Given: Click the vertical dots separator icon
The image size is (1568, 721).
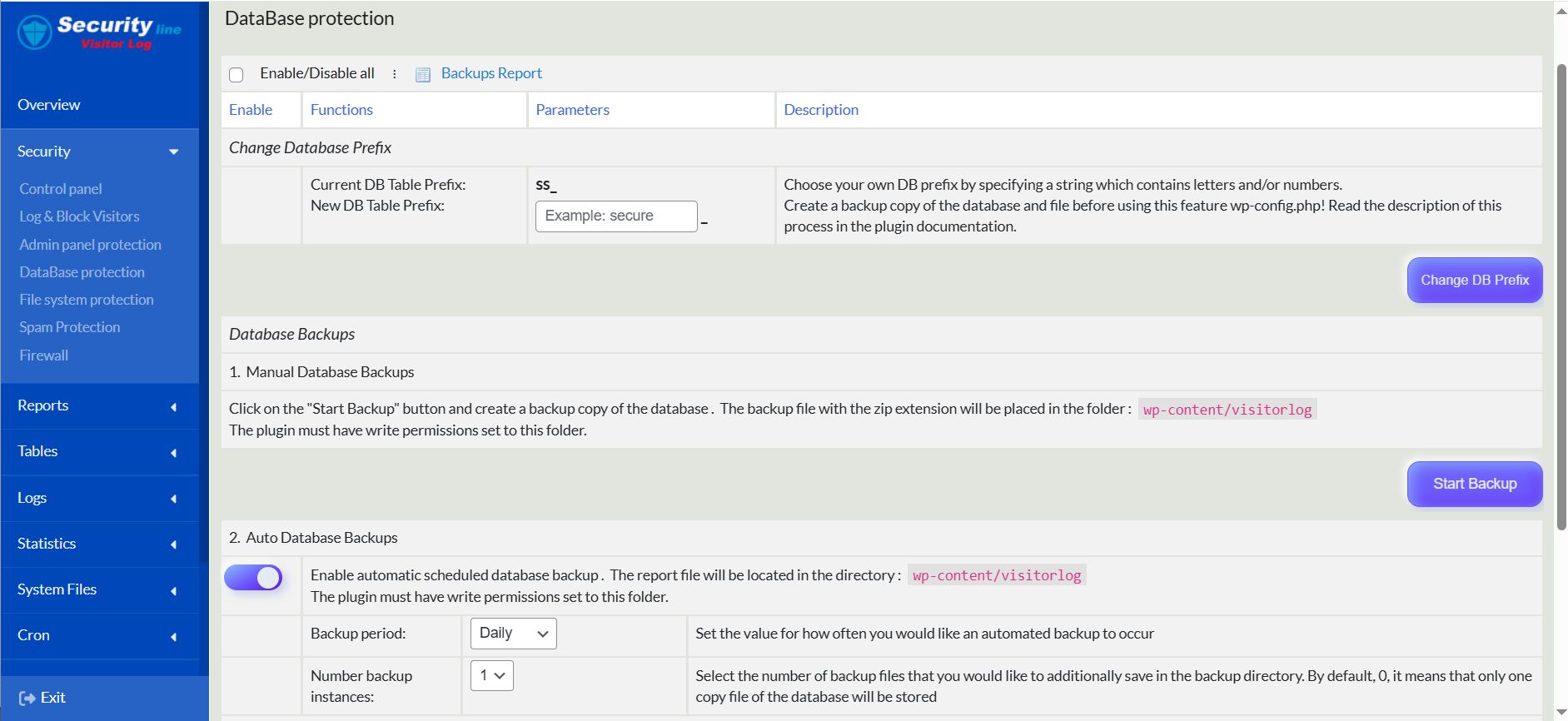Looking at the screenshot, I should click(x=395, y=74).
